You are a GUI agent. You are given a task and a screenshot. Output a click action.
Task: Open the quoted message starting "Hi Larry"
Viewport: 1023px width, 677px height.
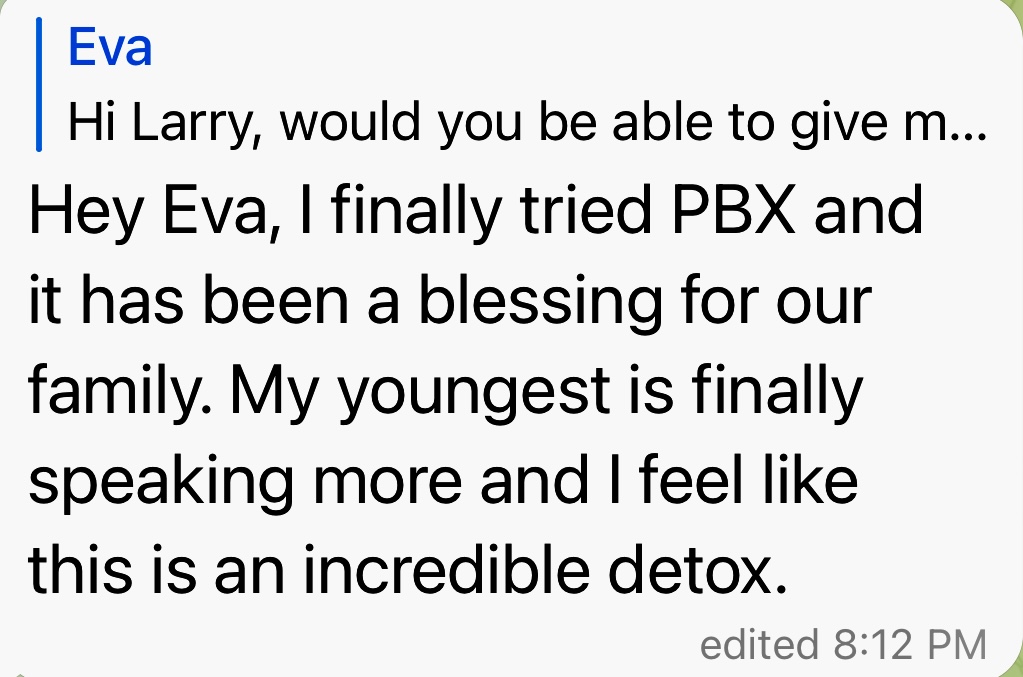click(x=520, y=122)
